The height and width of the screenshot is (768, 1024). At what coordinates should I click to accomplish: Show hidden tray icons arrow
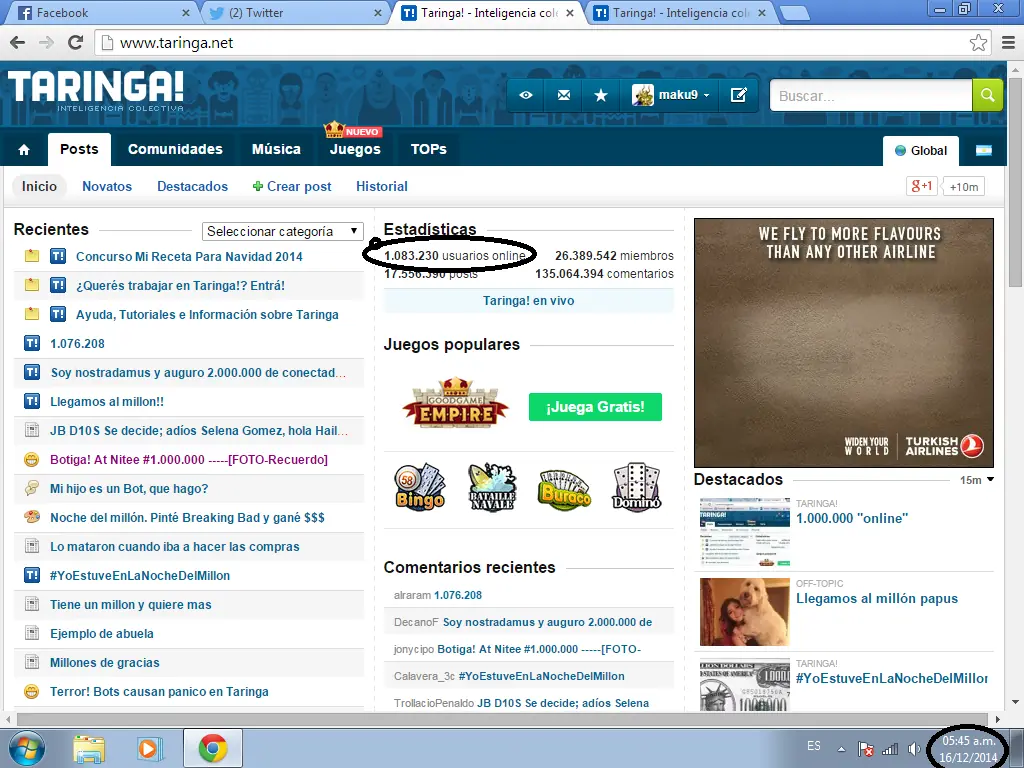click(842, 749)
